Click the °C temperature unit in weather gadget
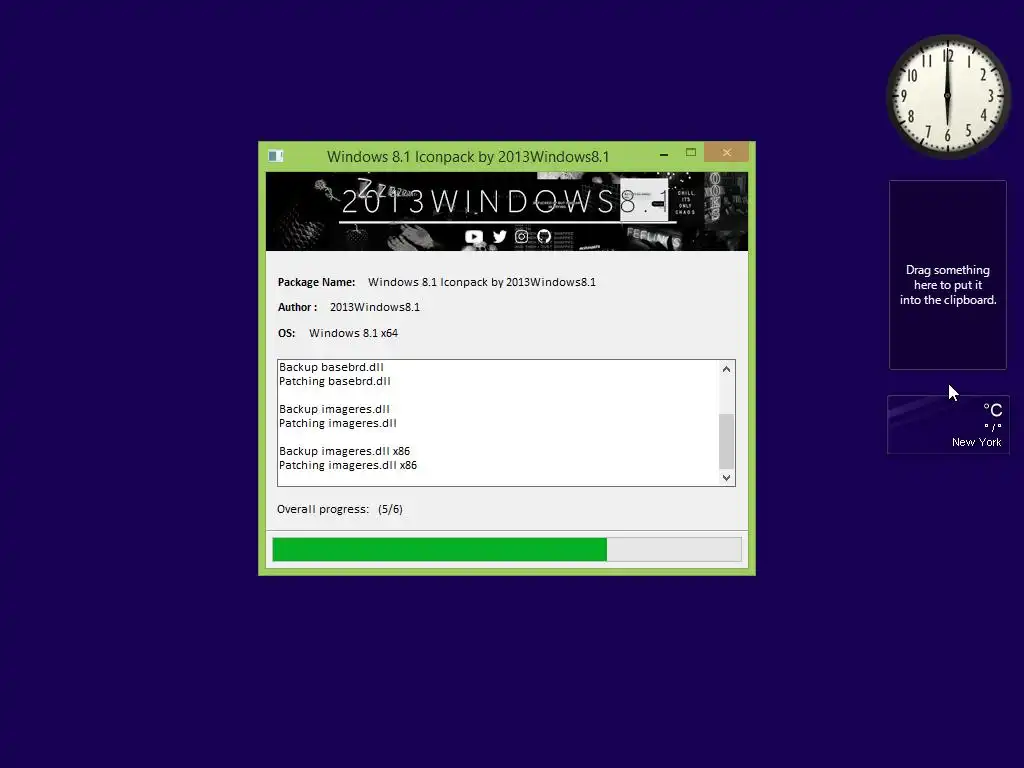This screenshot has height=768, width=1024. tap(993, 410)
